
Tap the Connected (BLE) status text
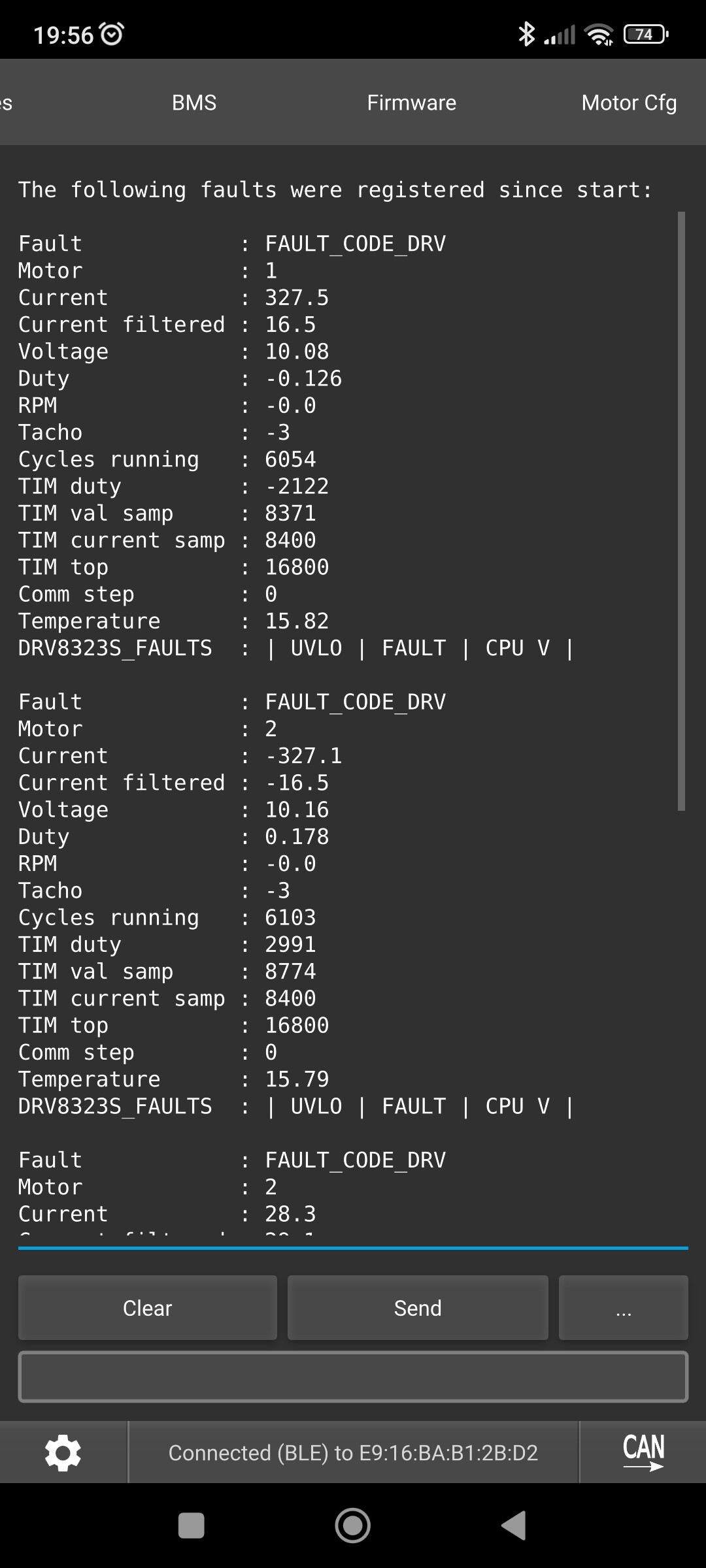point(353,1452)
